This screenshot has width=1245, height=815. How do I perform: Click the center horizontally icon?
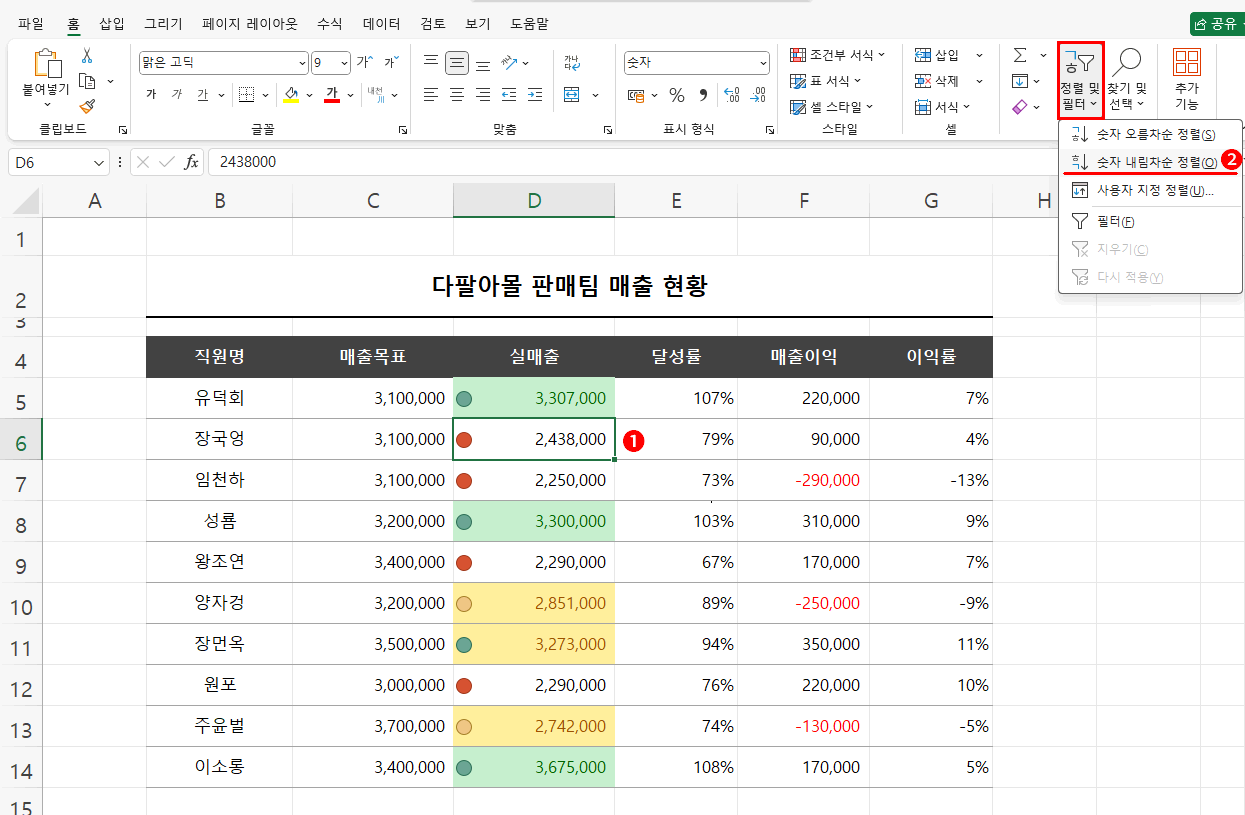(x=457, y=95)
